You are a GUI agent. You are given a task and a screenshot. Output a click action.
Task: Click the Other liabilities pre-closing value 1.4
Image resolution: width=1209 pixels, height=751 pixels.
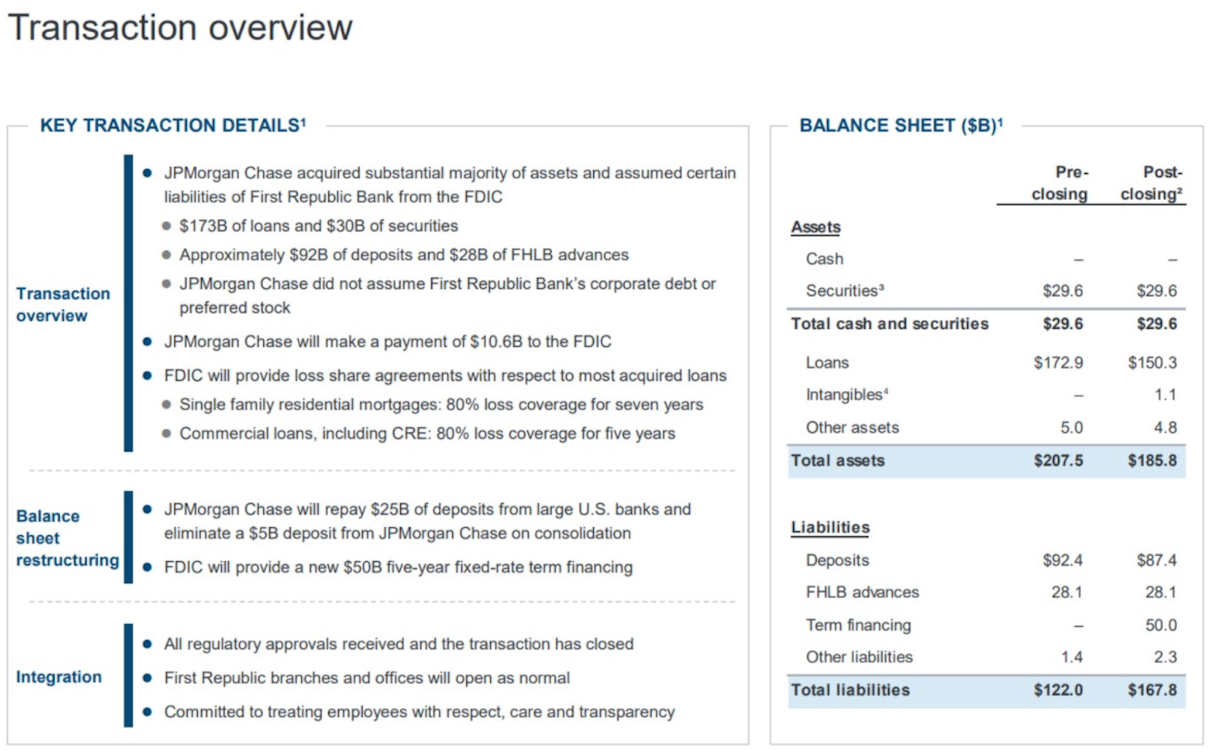pyautogui.click(x=1074, y=657)
